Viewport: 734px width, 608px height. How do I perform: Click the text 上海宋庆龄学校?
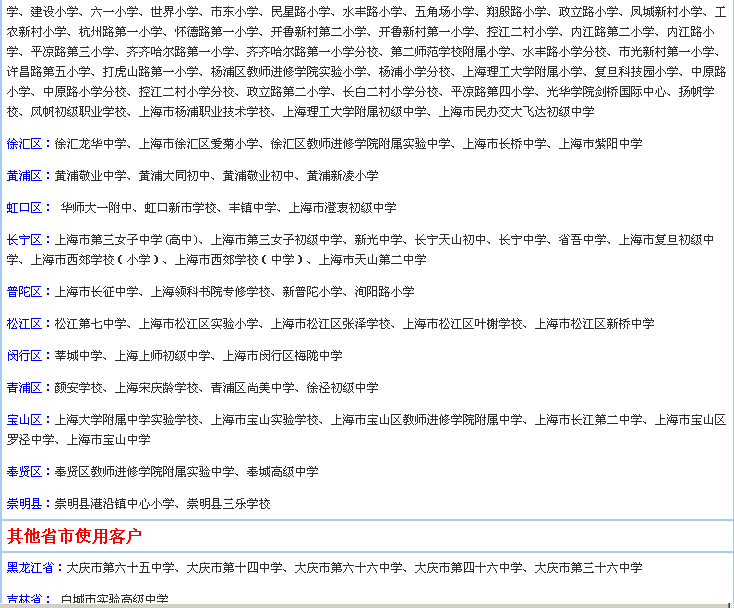[157, 388]
